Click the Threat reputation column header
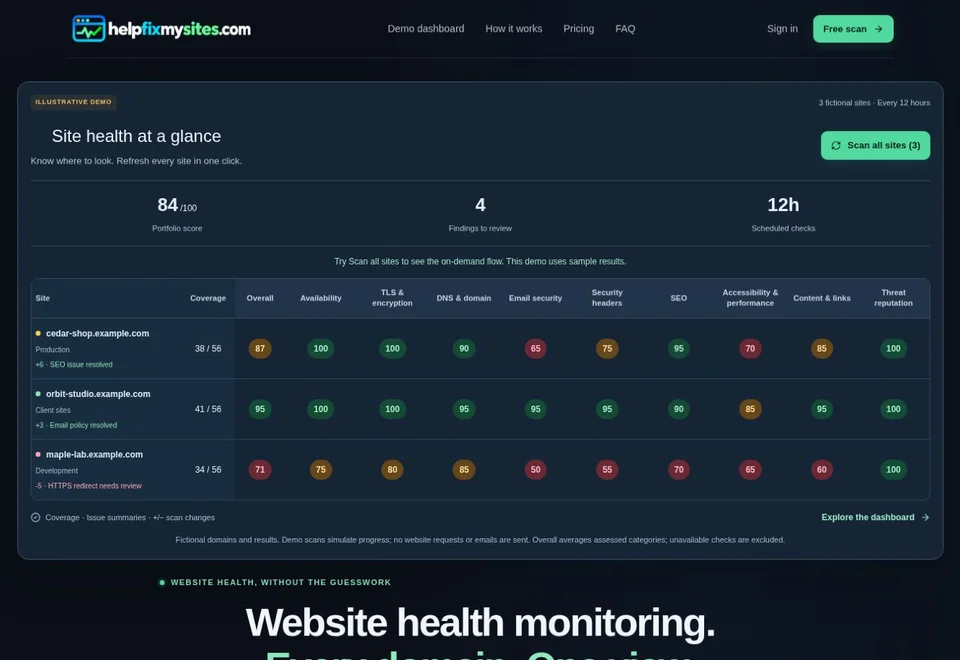The image size is (960, 660). point(893,298)
